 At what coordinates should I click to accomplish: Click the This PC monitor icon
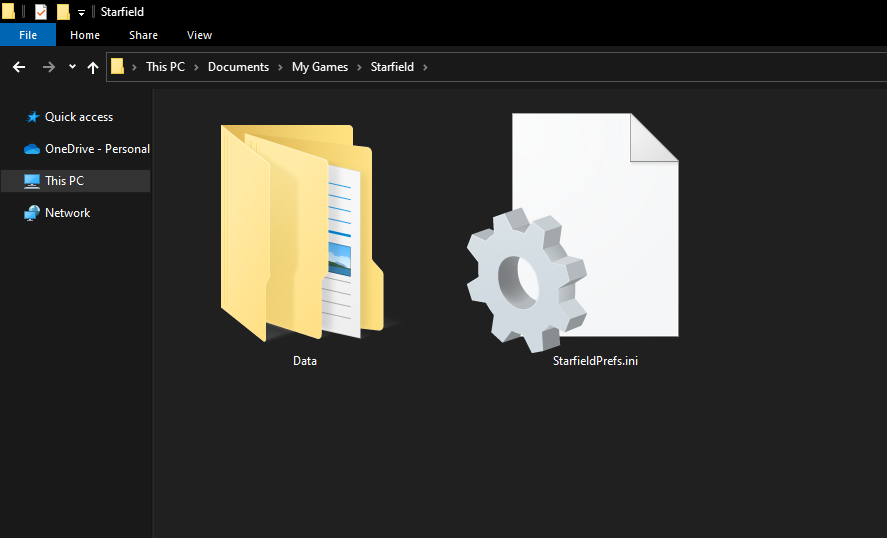32,181
